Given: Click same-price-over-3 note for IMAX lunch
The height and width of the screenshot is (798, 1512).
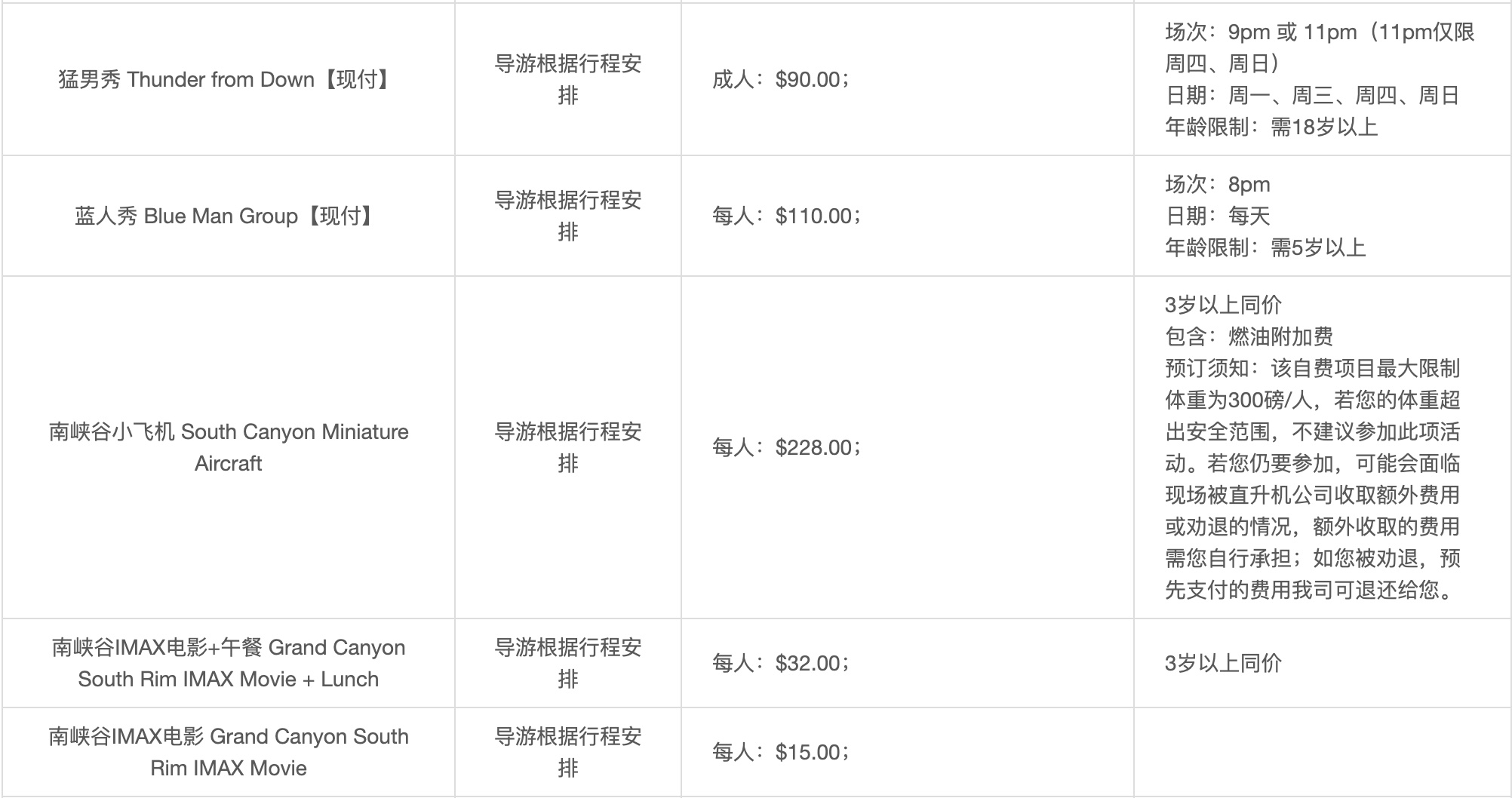Looking at the screenshot, I should (1223, 663).
